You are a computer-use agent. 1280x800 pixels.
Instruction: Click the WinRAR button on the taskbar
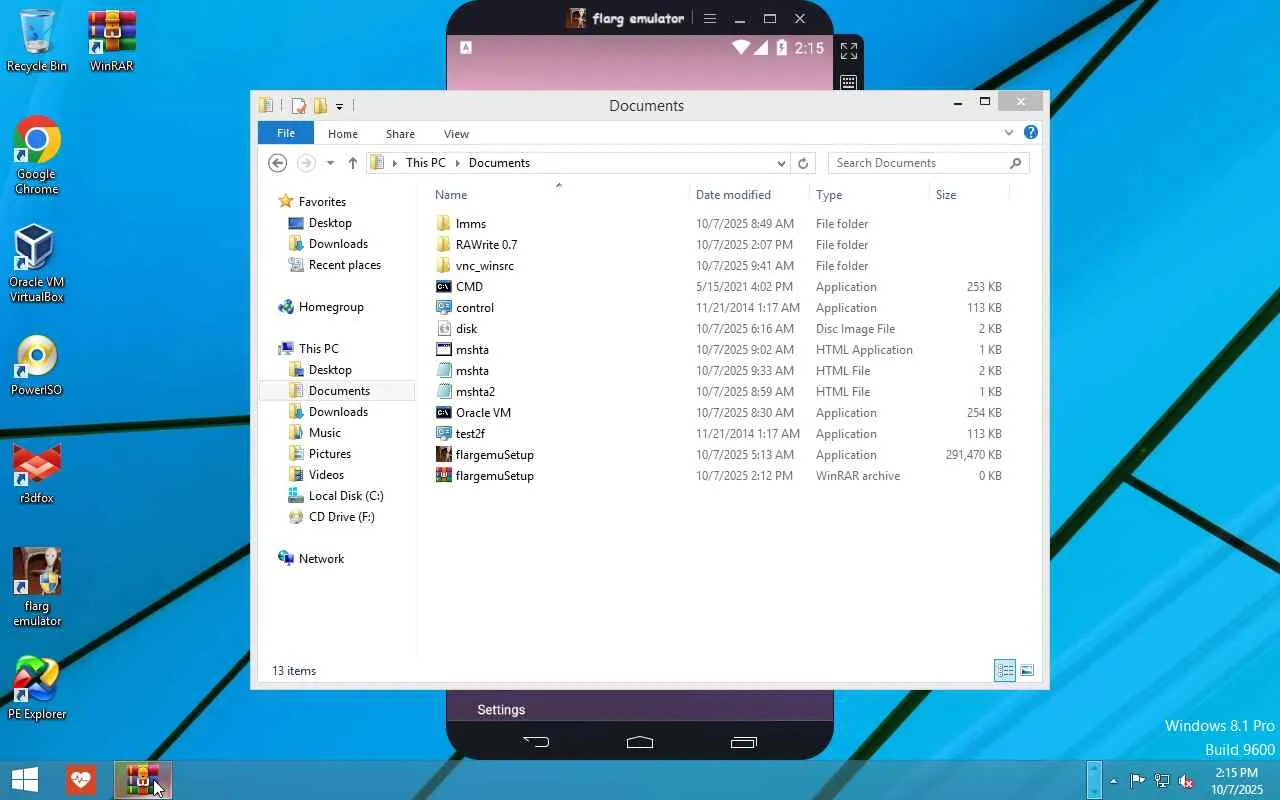pos(143,780)
